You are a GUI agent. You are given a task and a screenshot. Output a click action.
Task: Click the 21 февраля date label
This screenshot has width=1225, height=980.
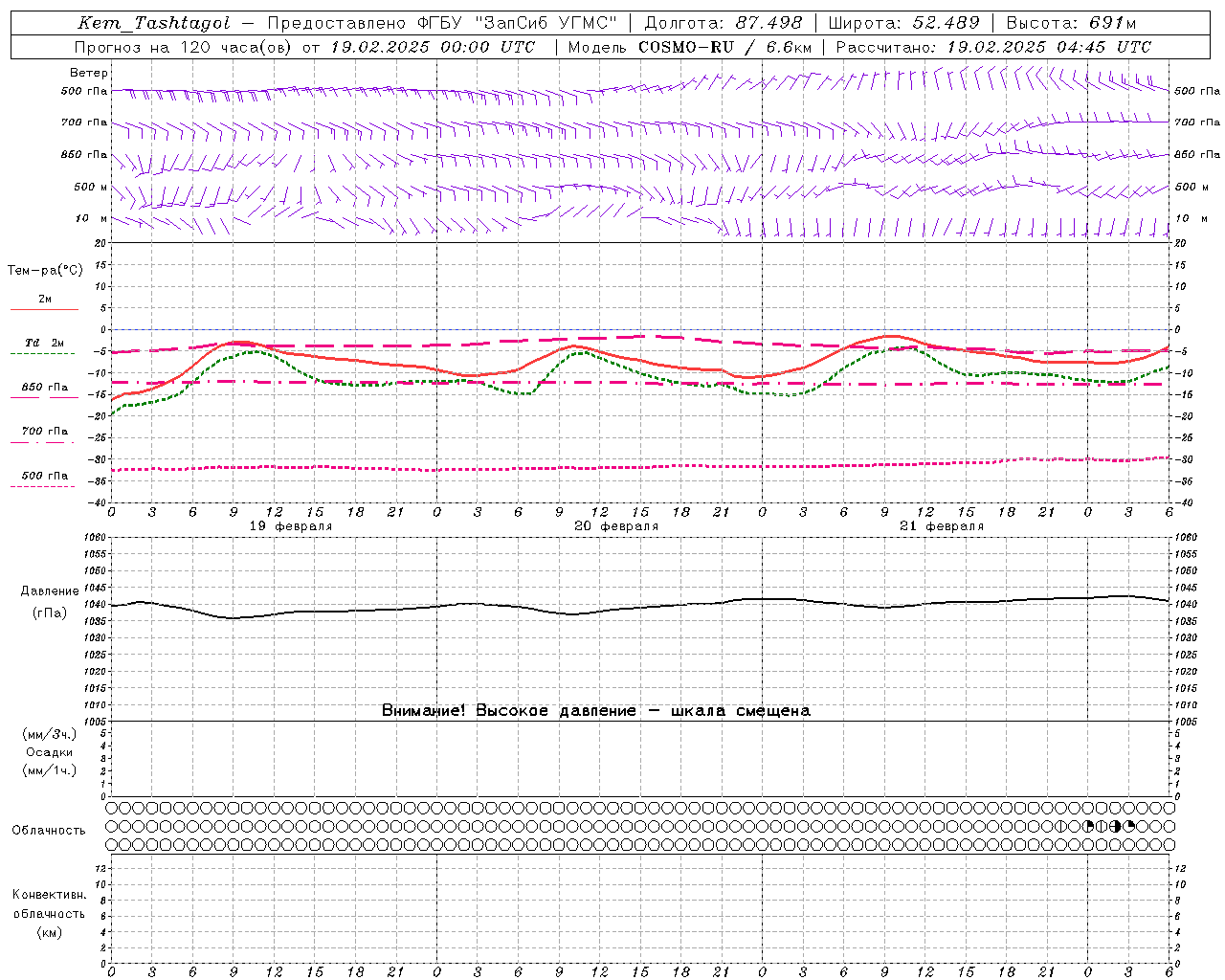point(942,526)
